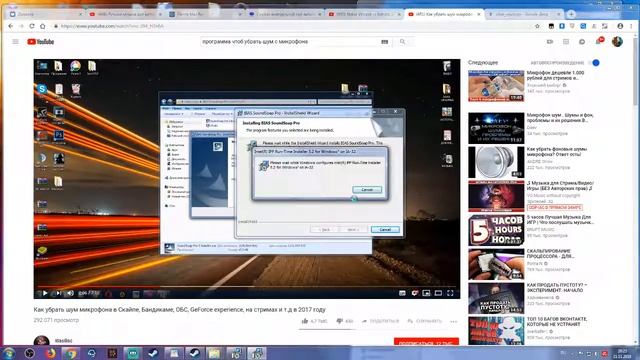This screenshot has width=640, height=360.
Task: Open the three-dots more actions menu
Action: pos(453,322)
